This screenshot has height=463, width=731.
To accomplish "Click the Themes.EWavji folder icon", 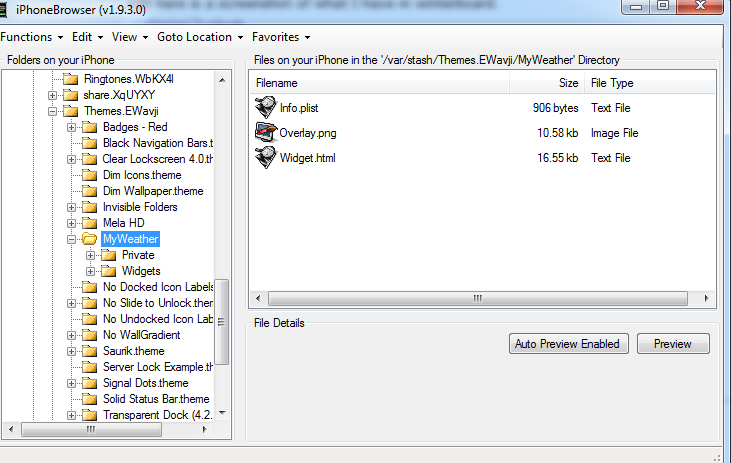I will 70,111.
